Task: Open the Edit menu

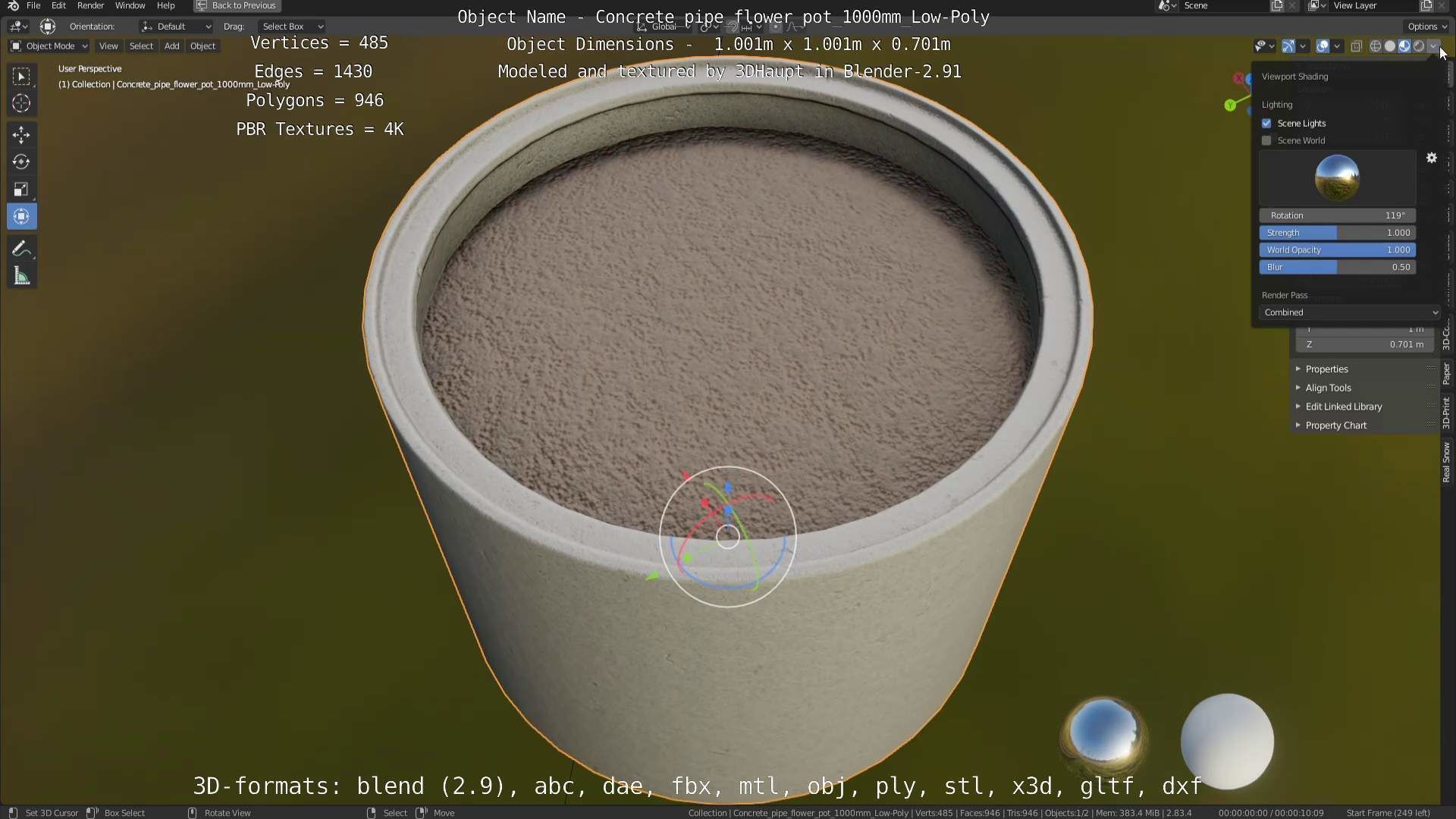Action: click(58, 5)
